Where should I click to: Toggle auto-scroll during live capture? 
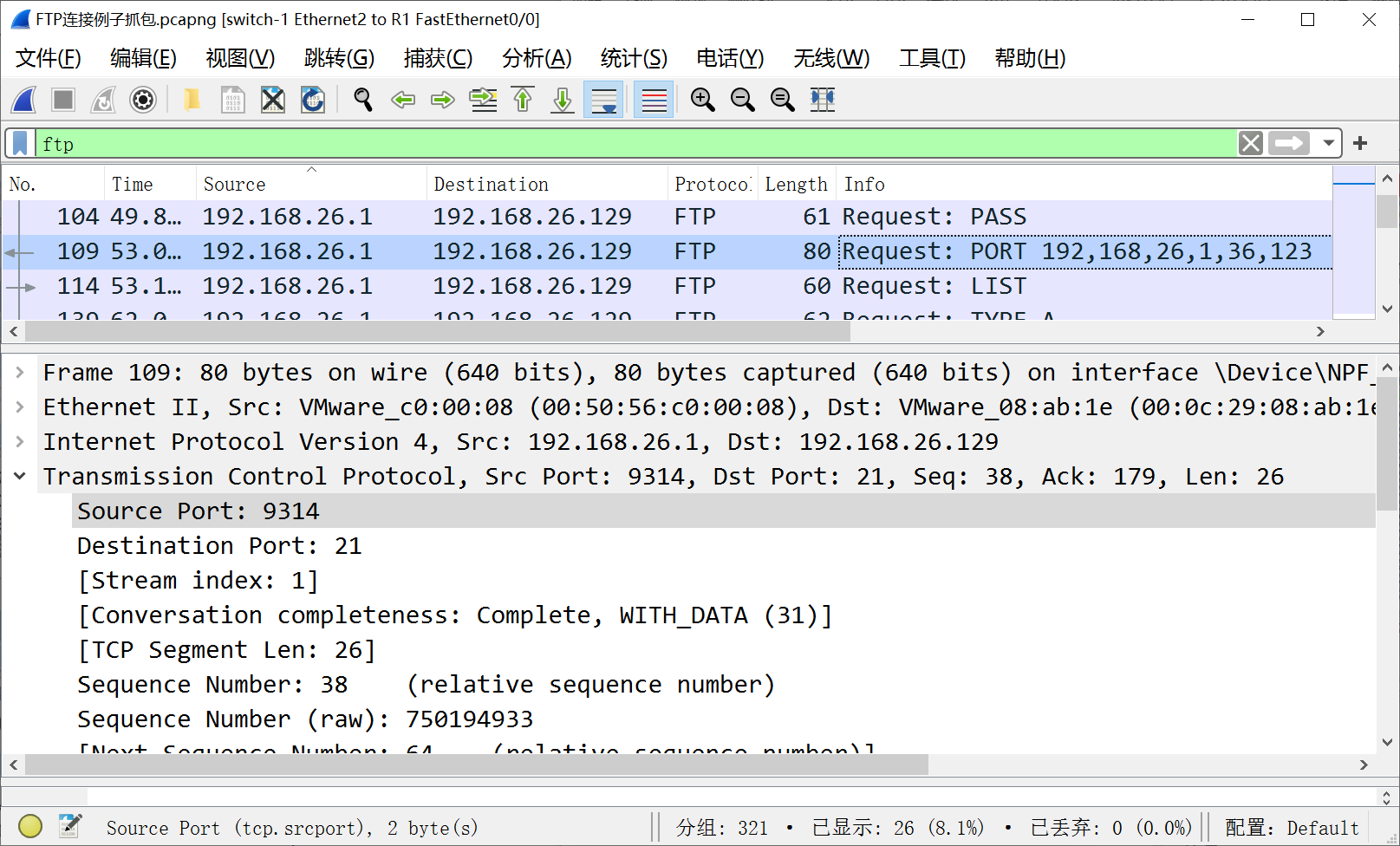tap(603, 100)
